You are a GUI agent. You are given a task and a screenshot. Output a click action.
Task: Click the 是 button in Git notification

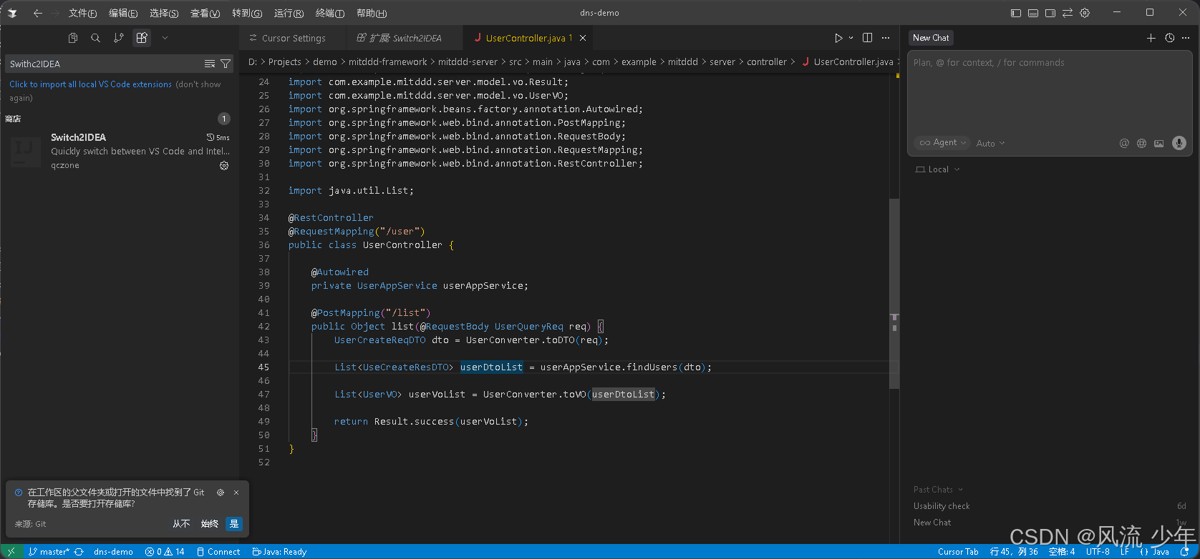[x=233, y=523]
